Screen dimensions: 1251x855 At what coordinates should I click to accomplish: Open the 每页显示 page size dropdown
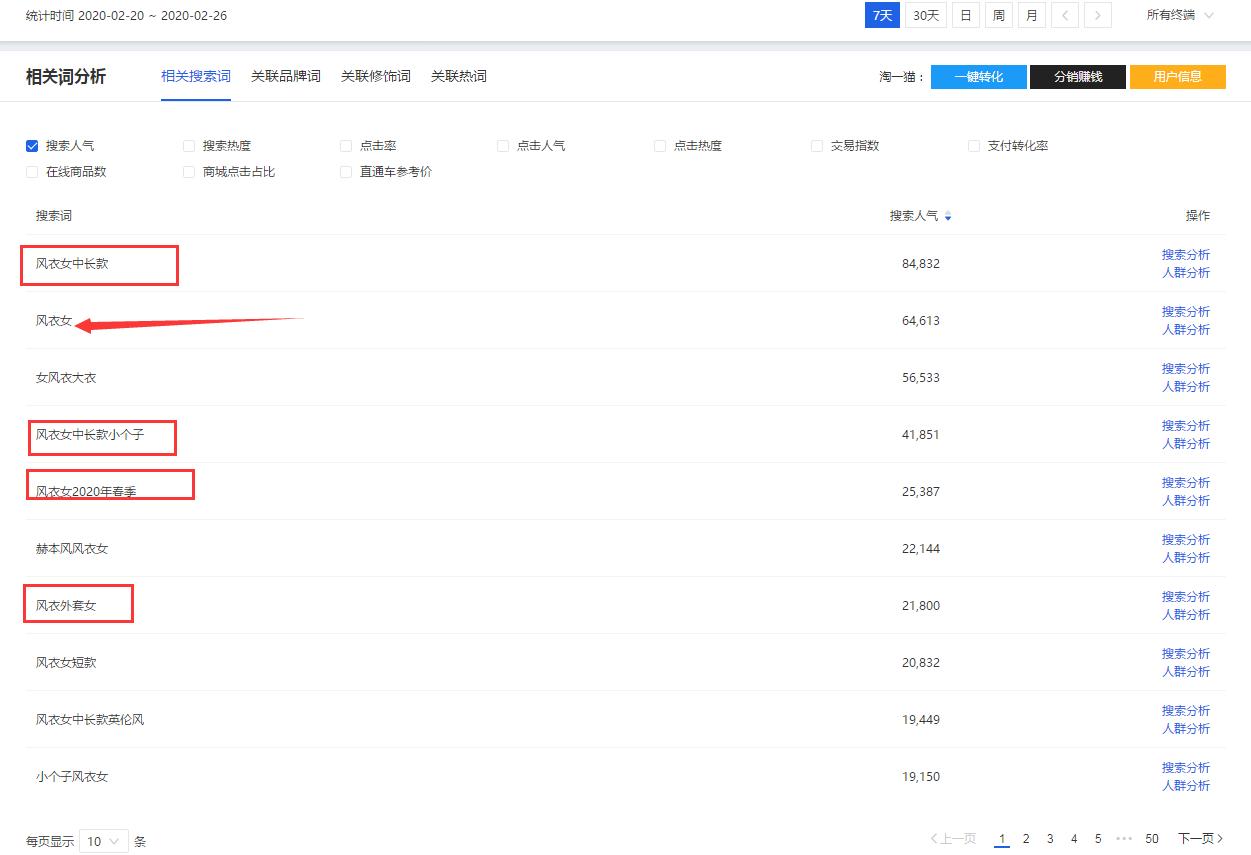pos(104,841)
